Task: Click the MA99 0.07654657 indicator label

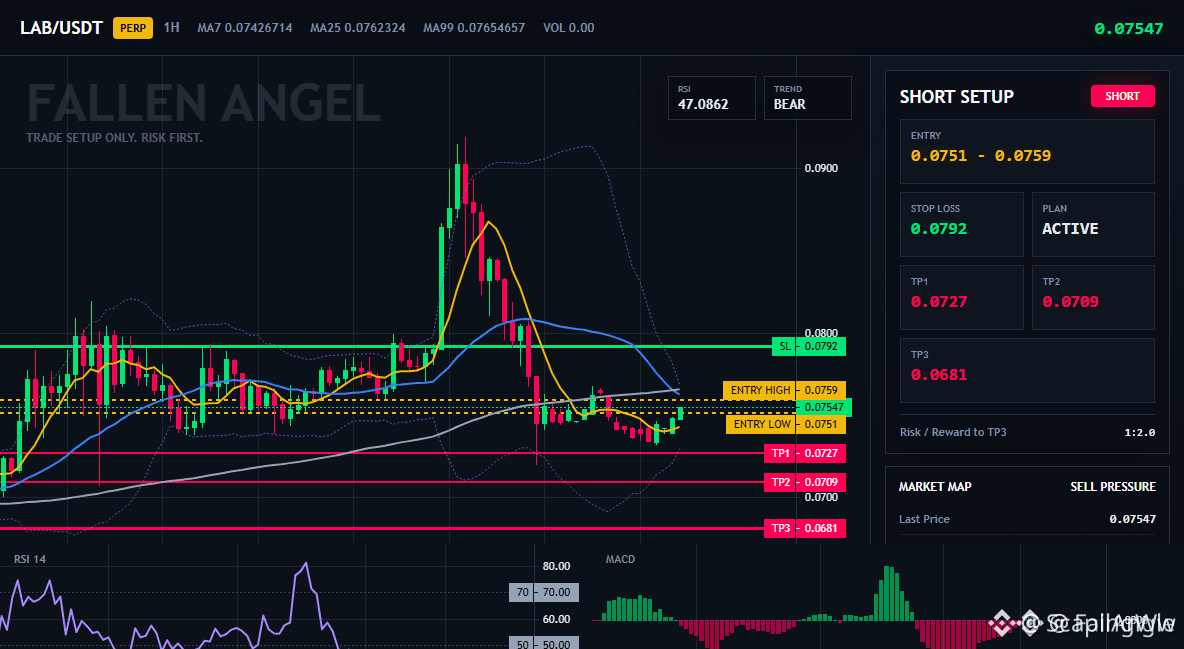Action: click(473, 28)
